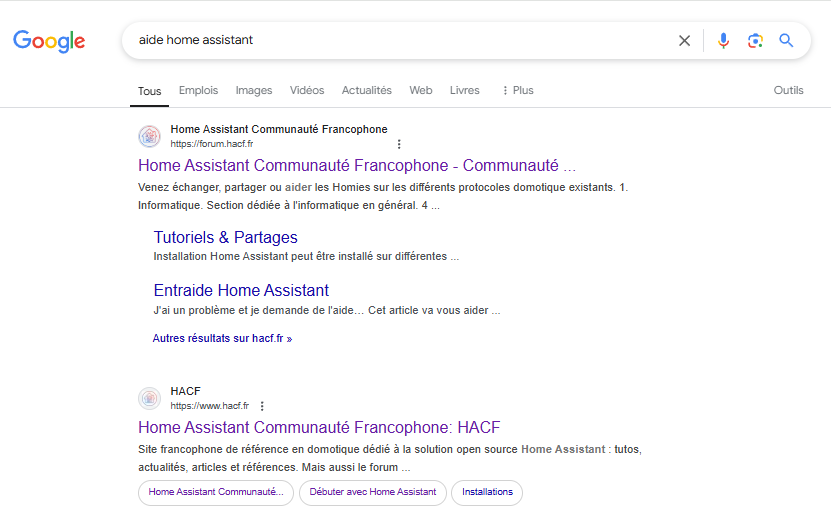Open the Entraide Home Assistant link
The image size is (831, 530).
[x=241, y=290]
